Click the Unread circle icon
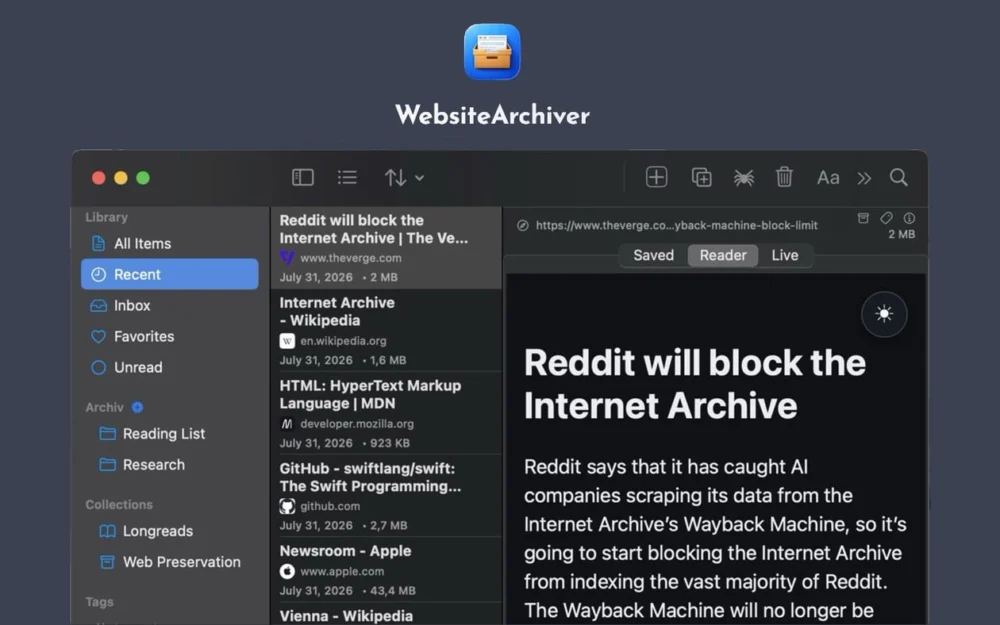Screen dimensions: 1000x625 (98, 367)
